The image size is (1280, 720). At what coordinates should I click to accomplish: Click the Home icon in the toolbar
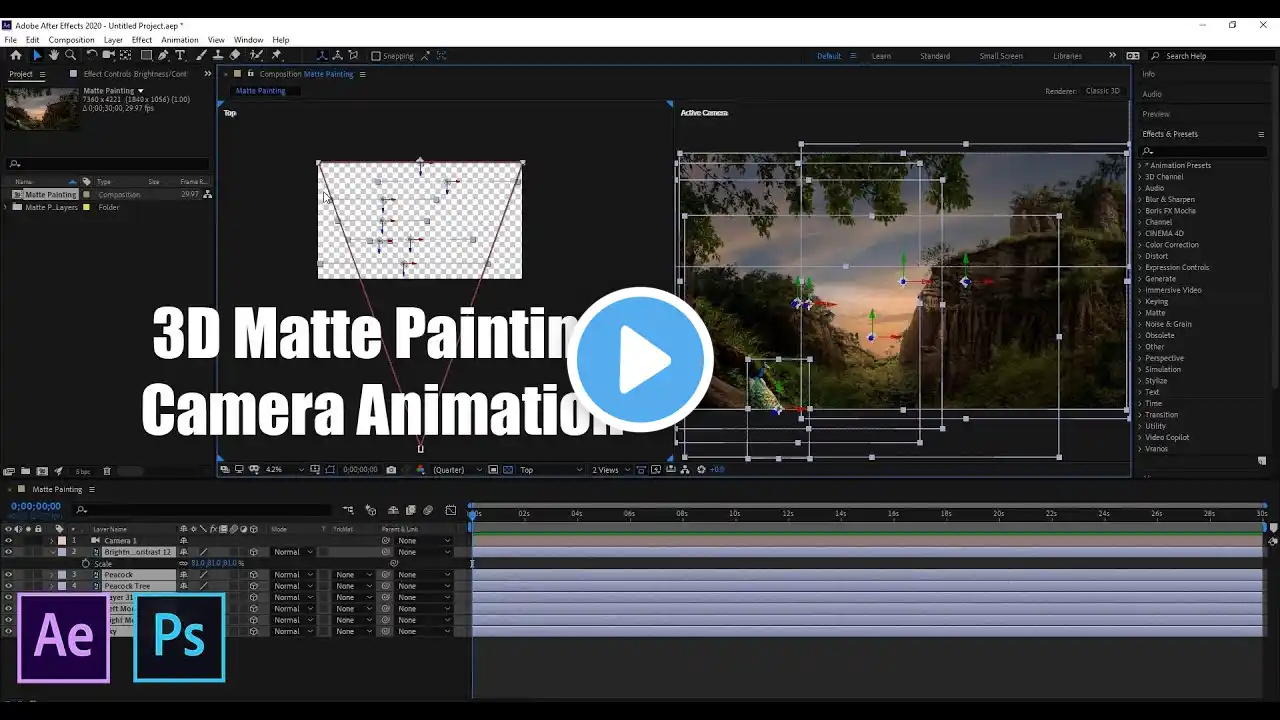(15, 56)
